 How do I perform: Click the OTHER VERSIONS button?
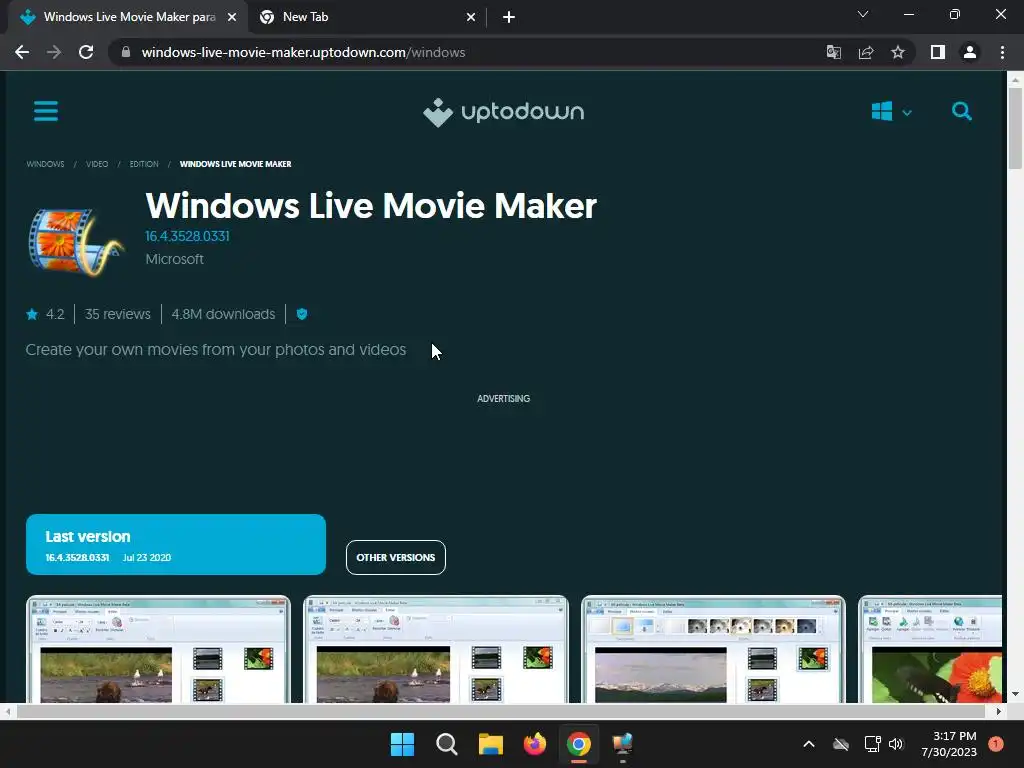pos(396,558)
